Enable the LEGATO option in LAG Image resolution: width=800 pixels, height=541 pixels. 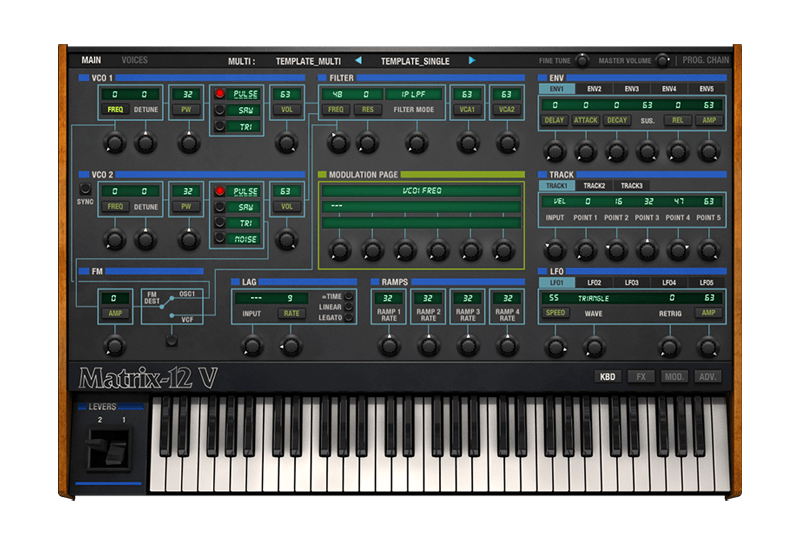click(350, 318)
